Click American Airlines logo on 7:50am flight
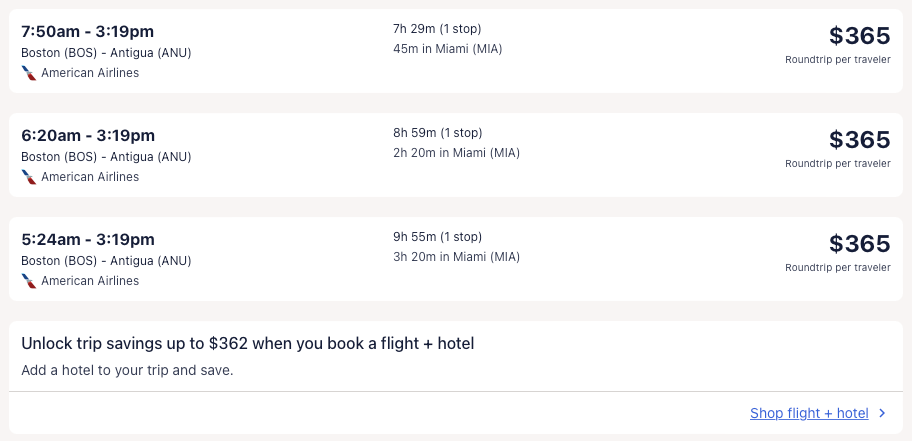This screenshot has height=441, width=912. (29, 73)
